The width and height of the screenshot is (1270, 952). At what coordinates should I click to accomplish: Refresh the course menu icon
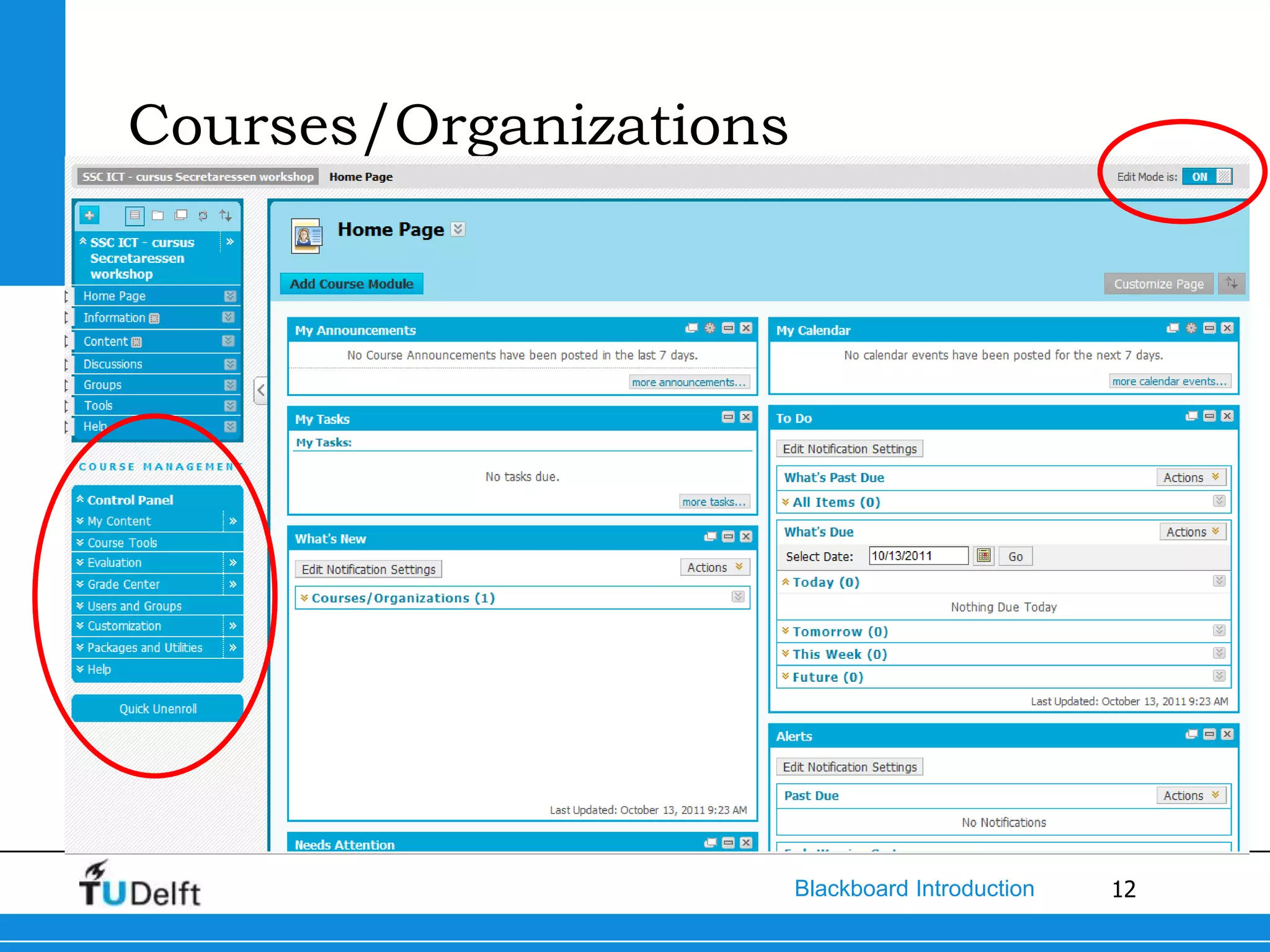pyautogui.click(x=203, y=216)
